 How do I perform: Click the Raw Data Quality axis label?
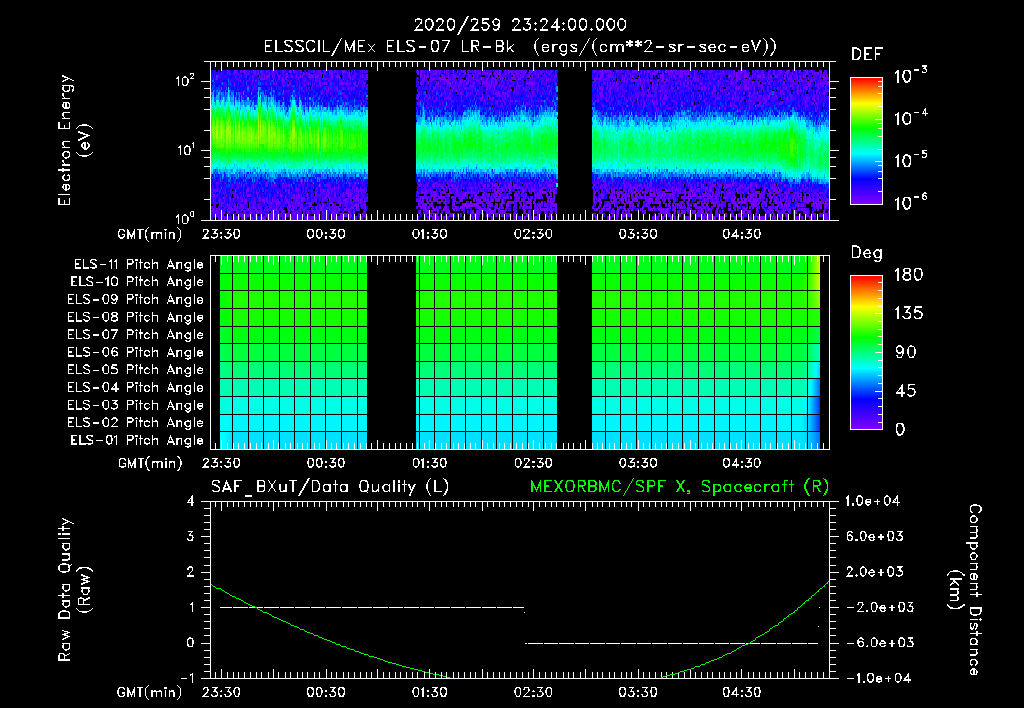pos(74,590)
